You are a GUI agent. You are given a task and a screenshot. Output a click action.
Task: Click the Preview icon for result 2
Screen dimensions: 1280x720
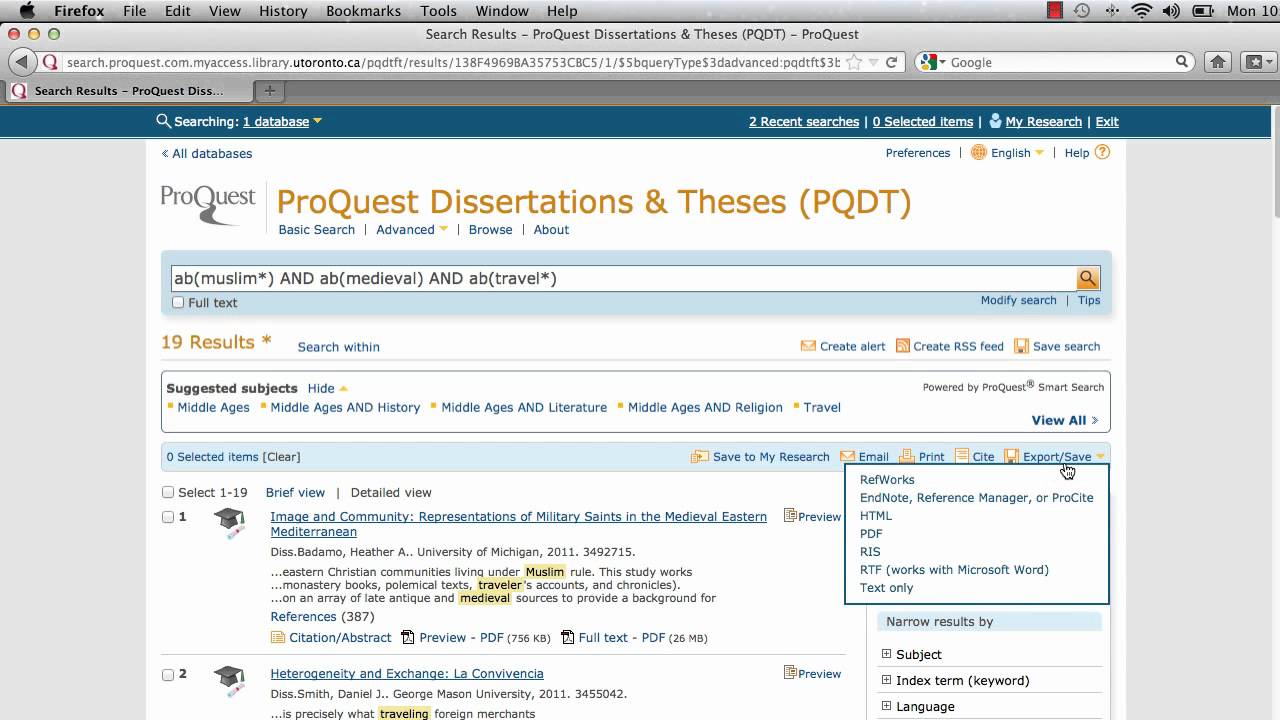[x=790, y=673]
